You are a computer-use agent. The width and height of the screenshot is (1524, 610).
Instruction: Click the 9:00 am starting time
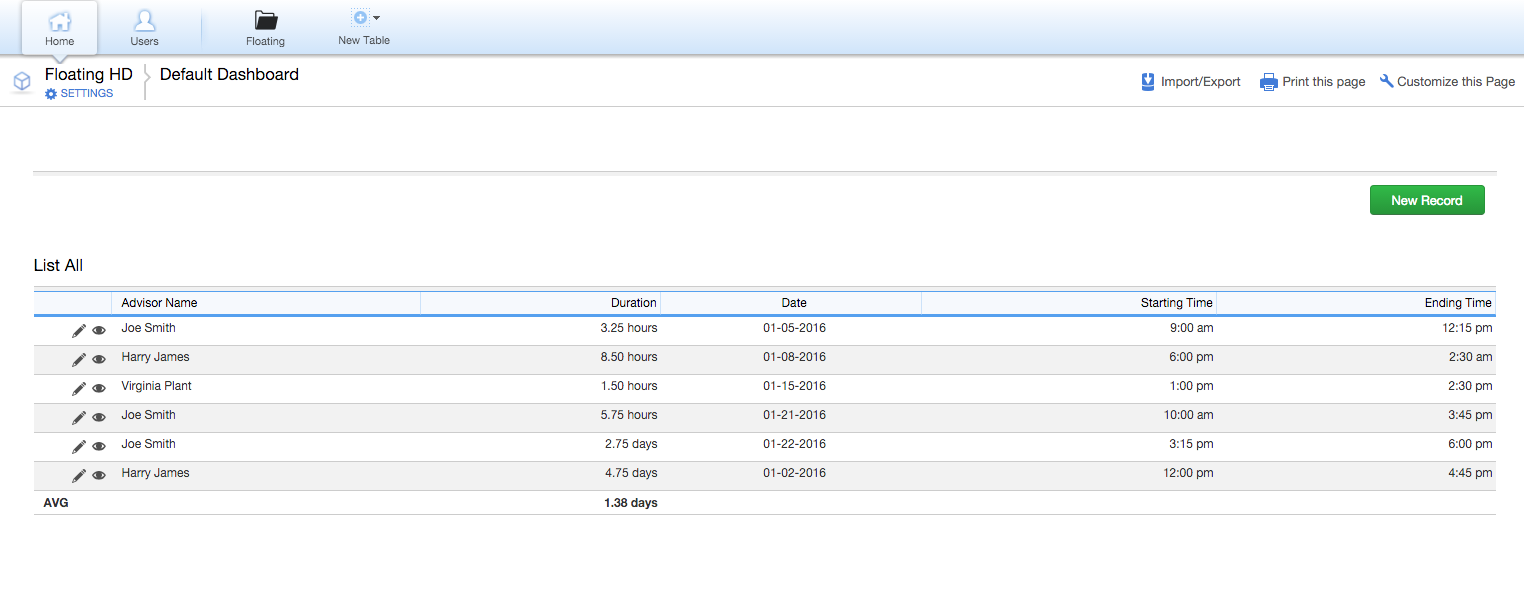[1190, 328]
